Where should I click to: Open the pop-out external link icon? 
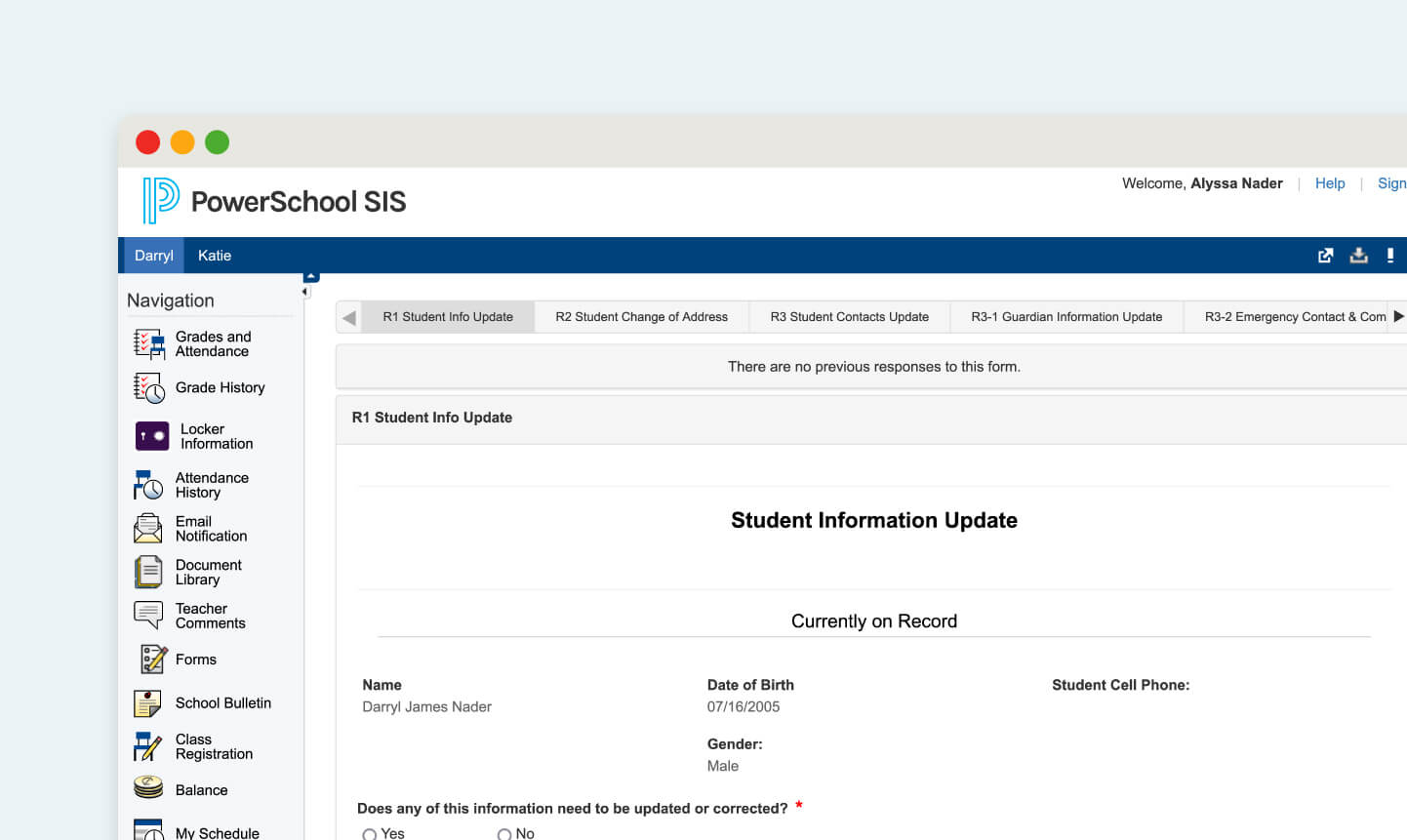click(1325, 256)
